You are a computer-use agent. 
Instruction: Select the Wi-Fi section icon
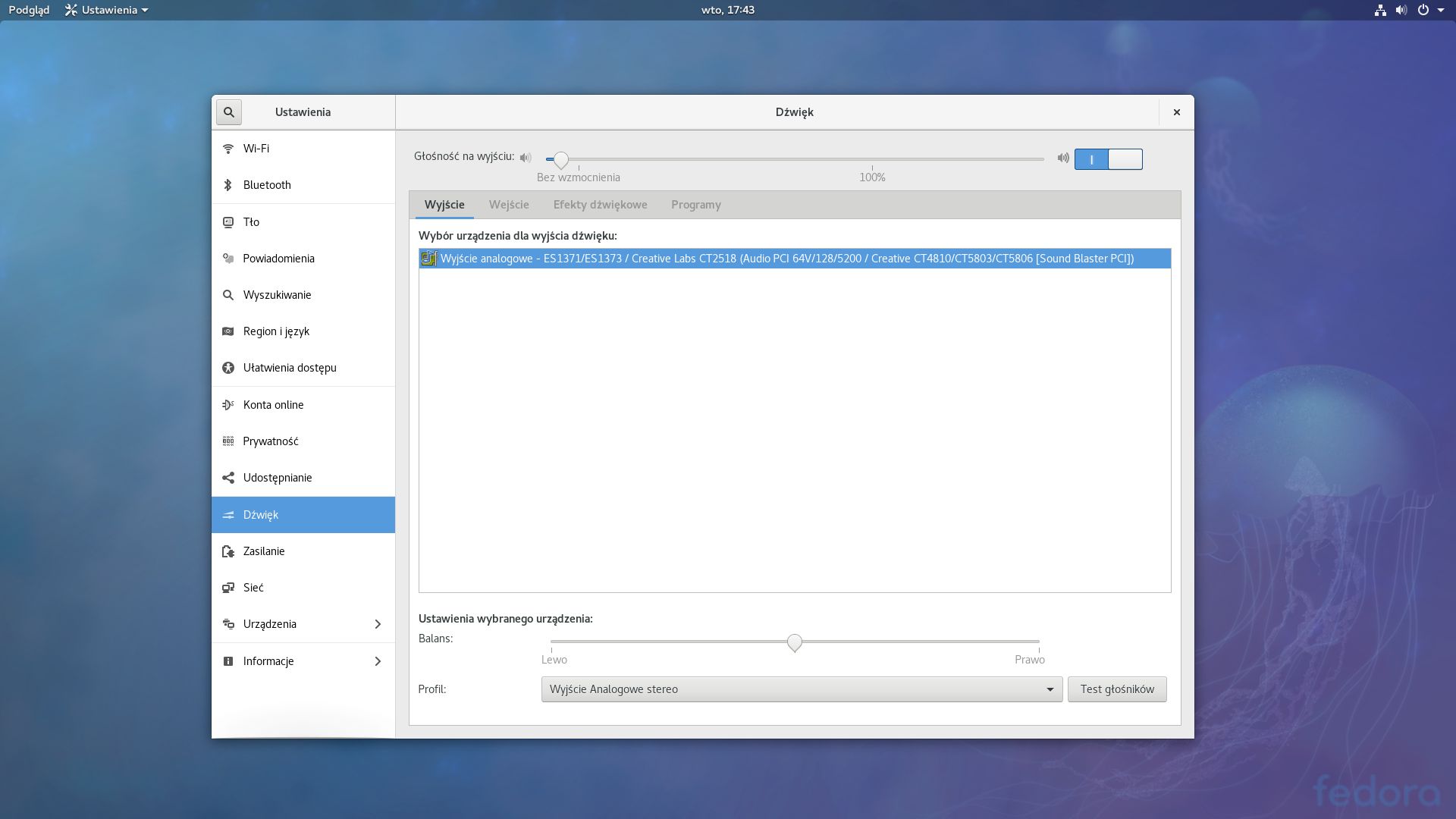[x=228, y=149]
